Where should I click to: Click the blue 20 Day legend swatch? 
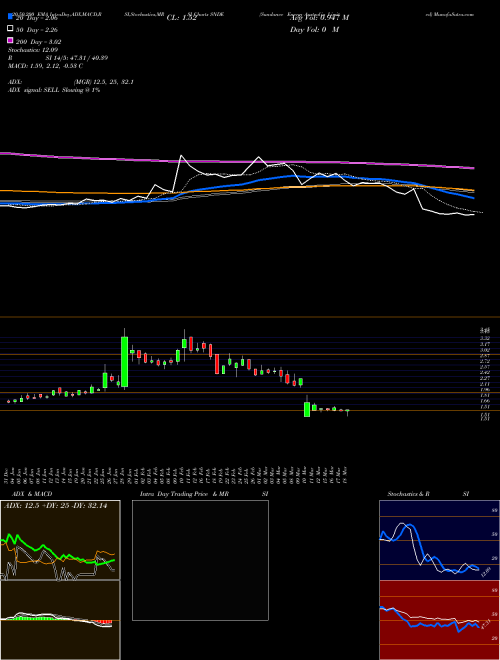(x=10, y=16)
